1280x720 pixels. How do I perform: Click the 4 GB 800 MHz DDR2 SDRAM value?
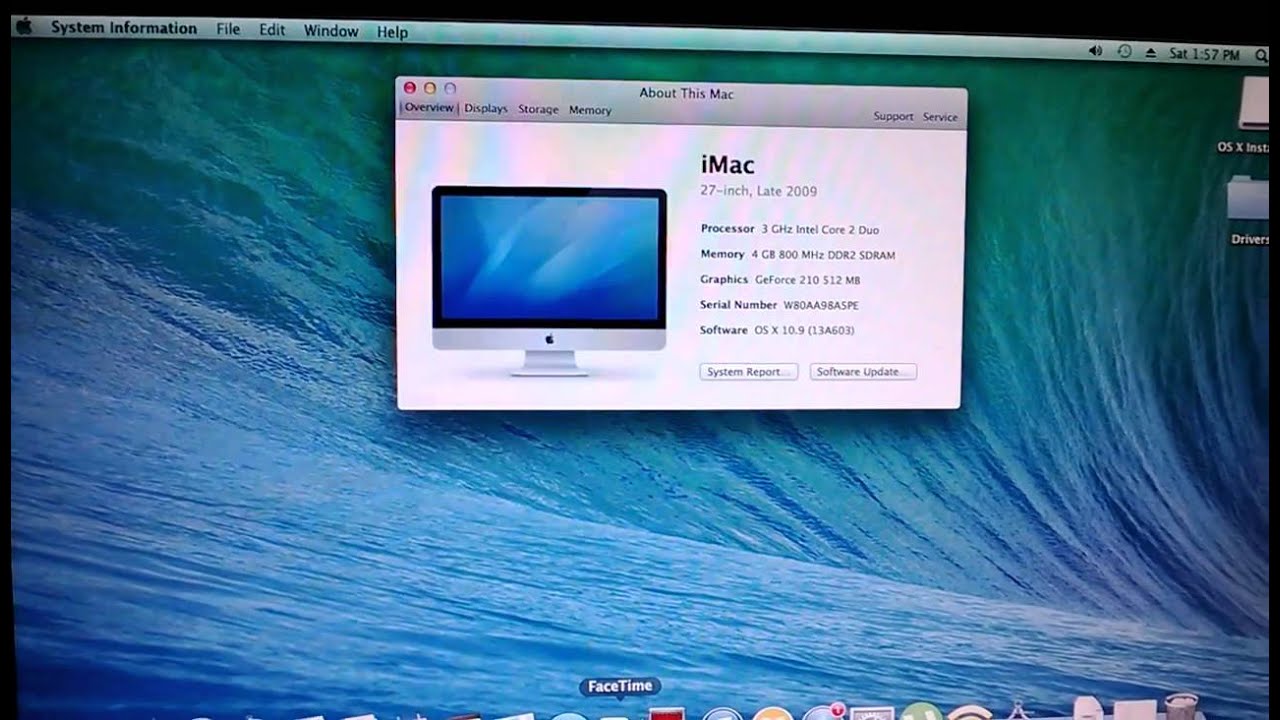tap(823, 255)
